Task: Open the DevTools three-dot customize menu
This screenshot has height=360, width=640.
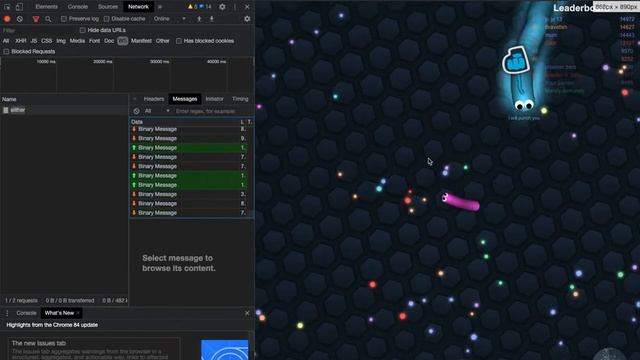Action: tap(235, 7)
